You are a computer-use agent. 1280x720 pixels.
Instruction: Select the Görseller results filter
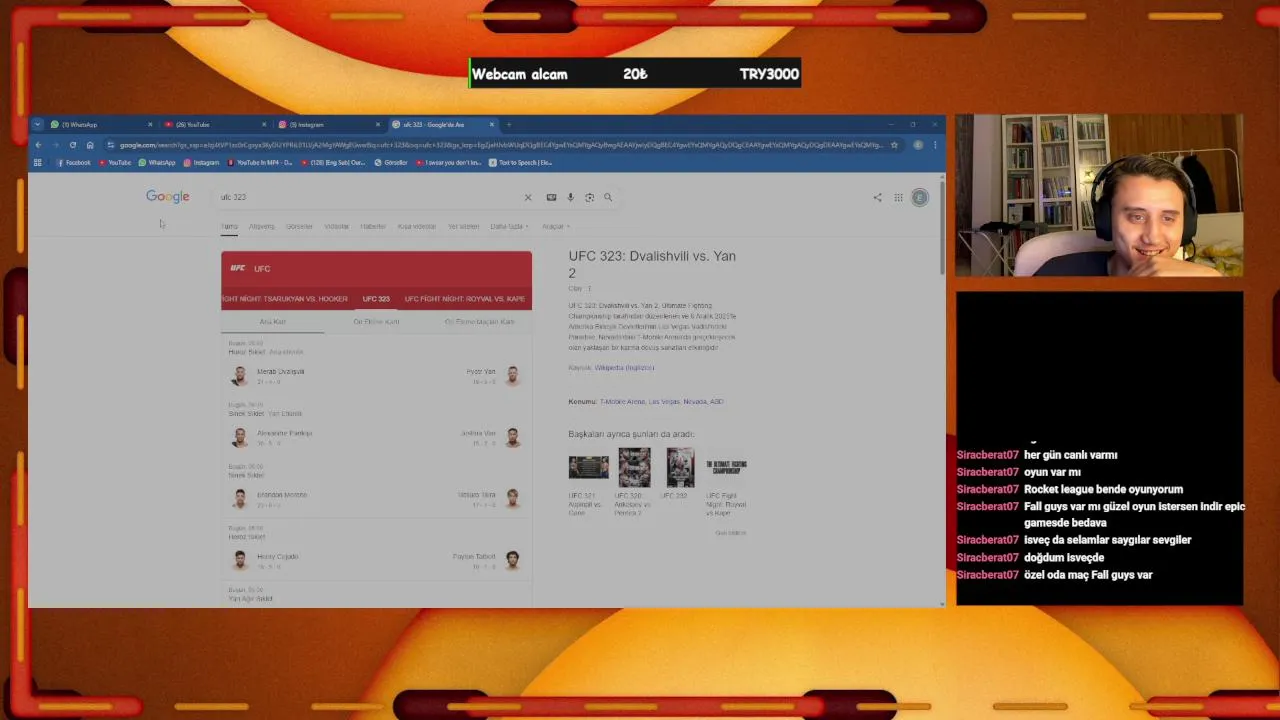pos(299,226)
